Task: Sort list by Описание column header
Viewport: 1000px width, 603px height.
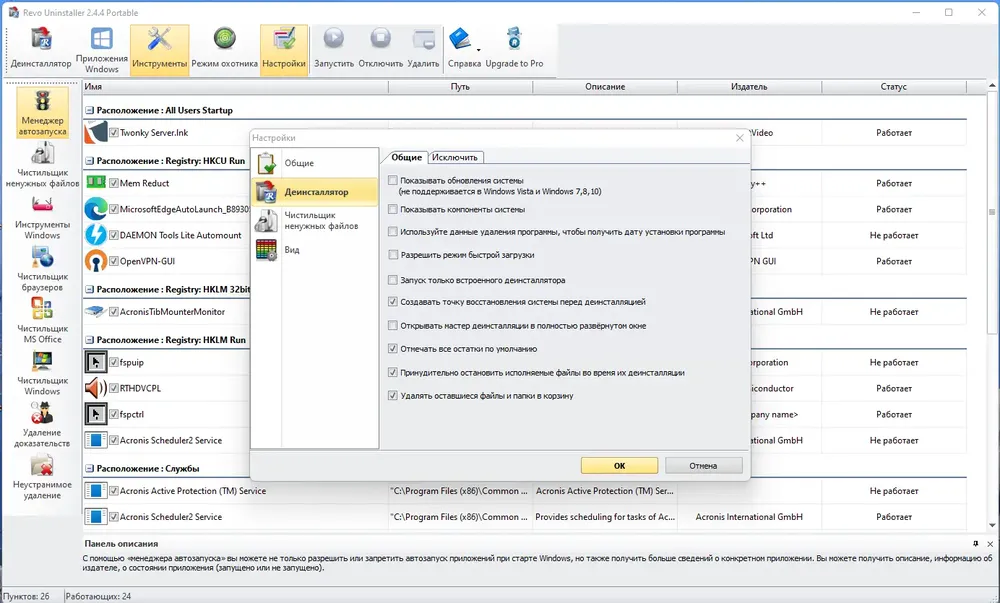Action: (x=605, y=87)
